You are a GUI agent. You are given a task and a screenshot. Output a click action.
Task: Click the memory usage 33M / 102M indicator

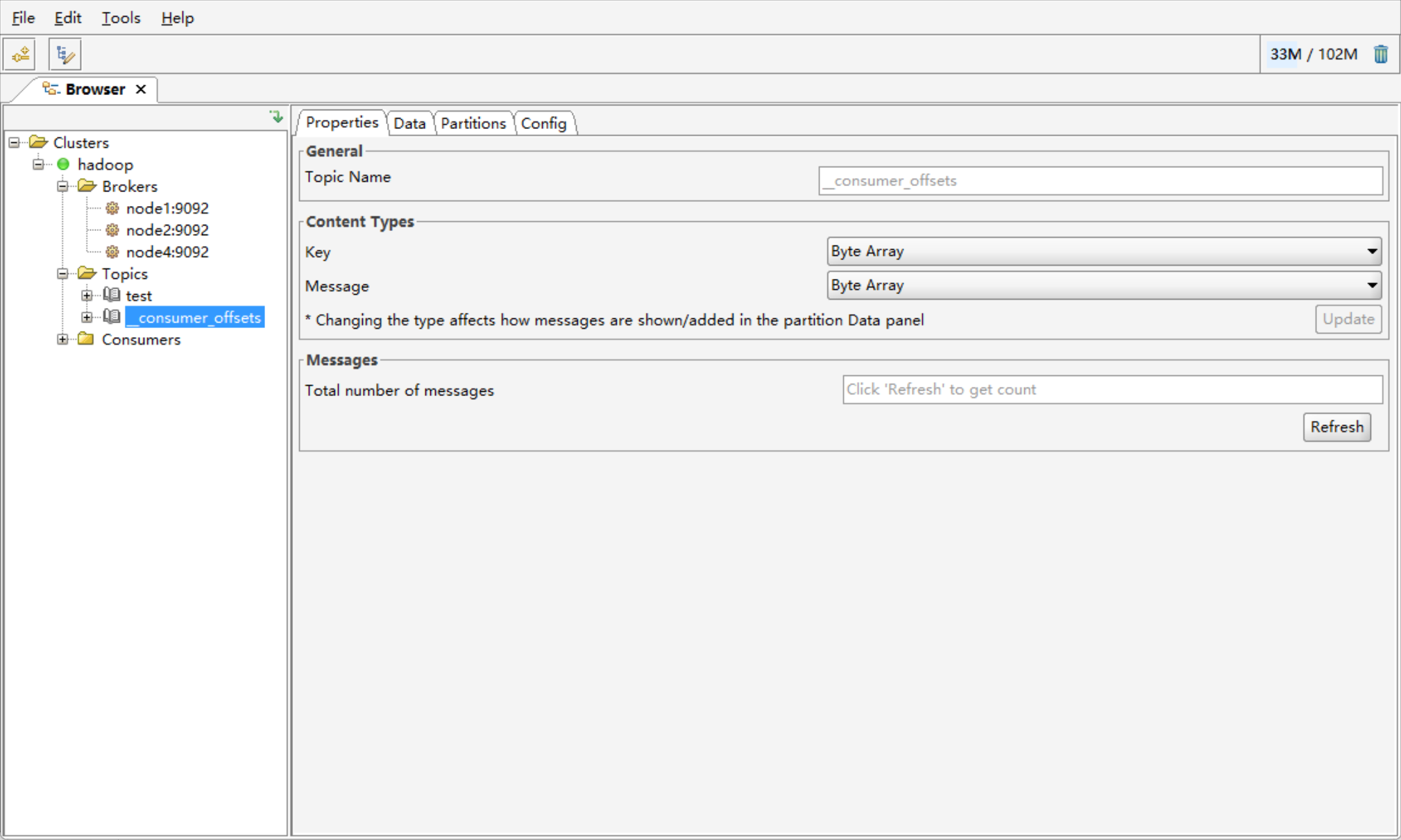coord(1313,54)
